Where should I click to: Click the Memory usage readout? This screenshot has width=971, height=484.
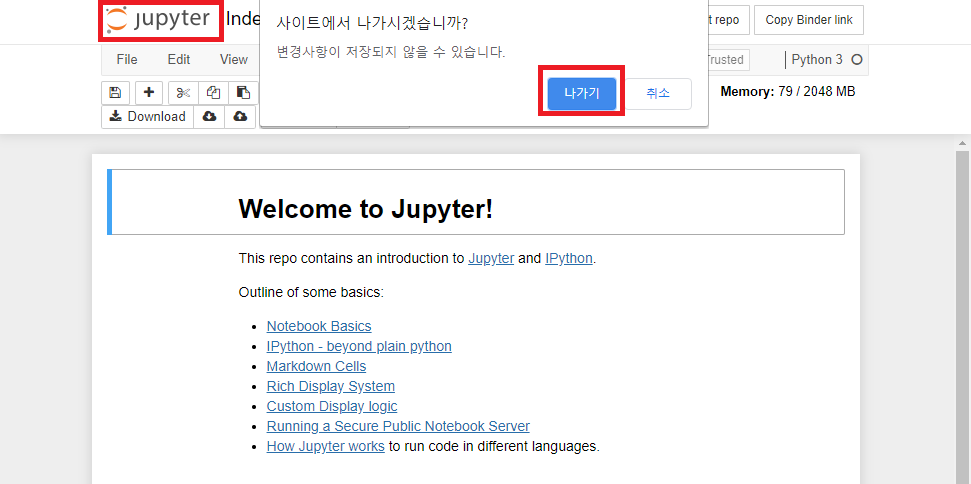click(x=788, y=92)
